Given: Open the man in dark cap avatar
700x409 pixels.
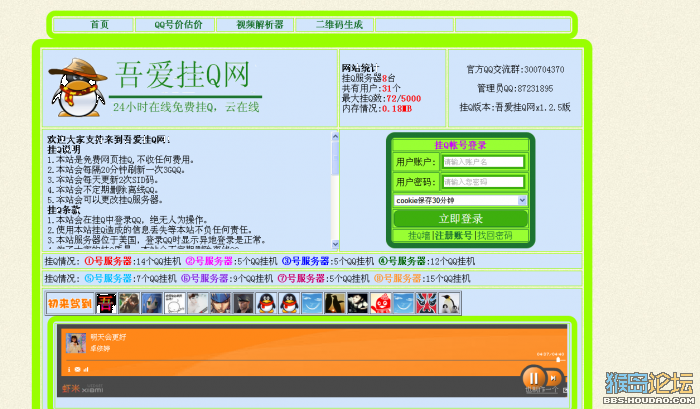Looking at the screenshot, I should pyautogui.click(x=243, y=304).
